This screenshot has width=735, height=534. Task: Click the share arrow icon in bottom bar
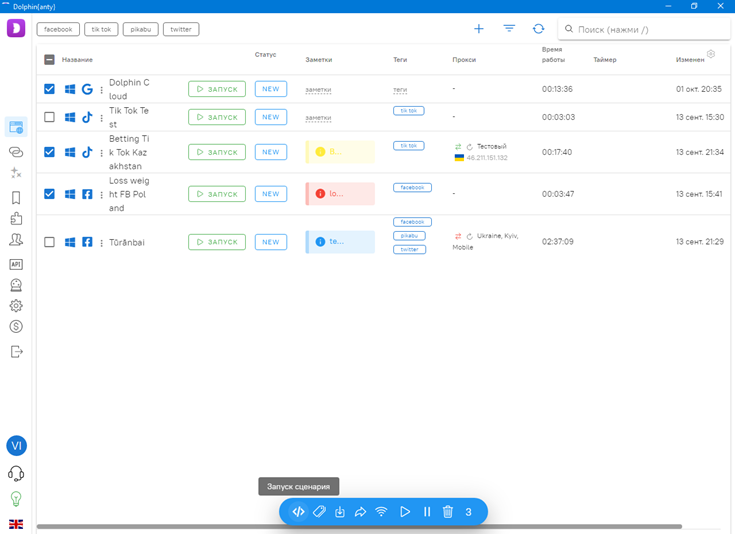[360, 512]
